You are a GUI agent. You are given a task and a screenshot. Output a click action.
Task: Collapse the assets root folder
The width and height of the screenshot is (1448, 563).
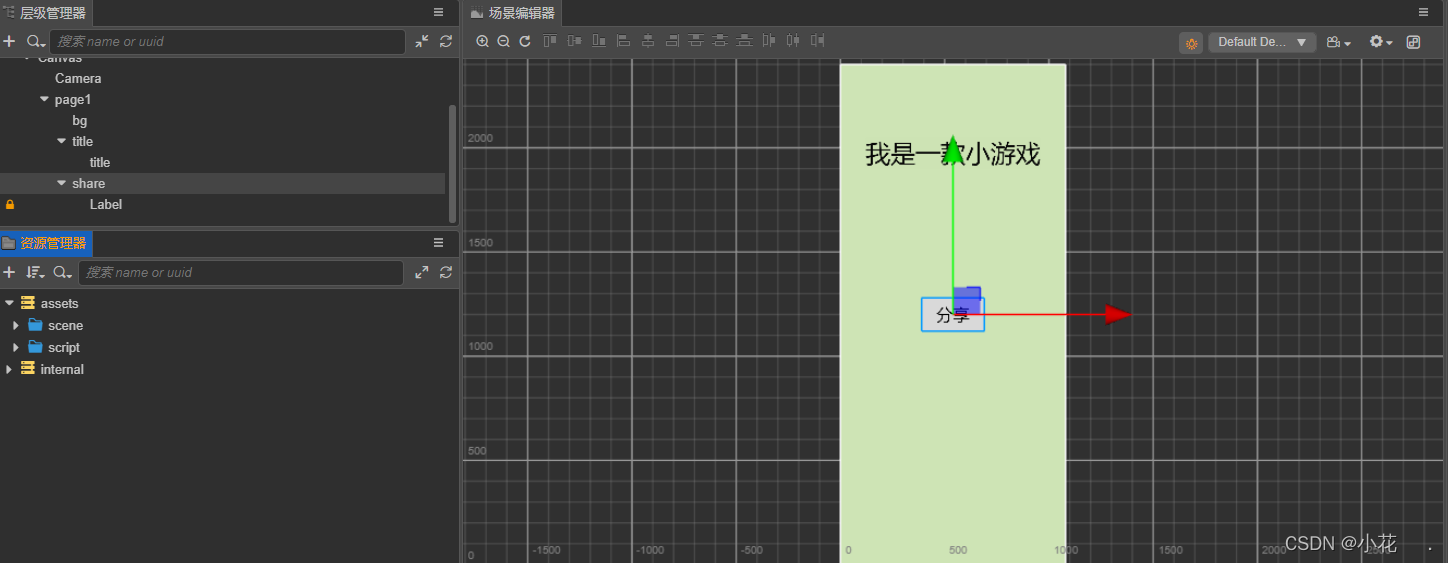click(9, 303)
